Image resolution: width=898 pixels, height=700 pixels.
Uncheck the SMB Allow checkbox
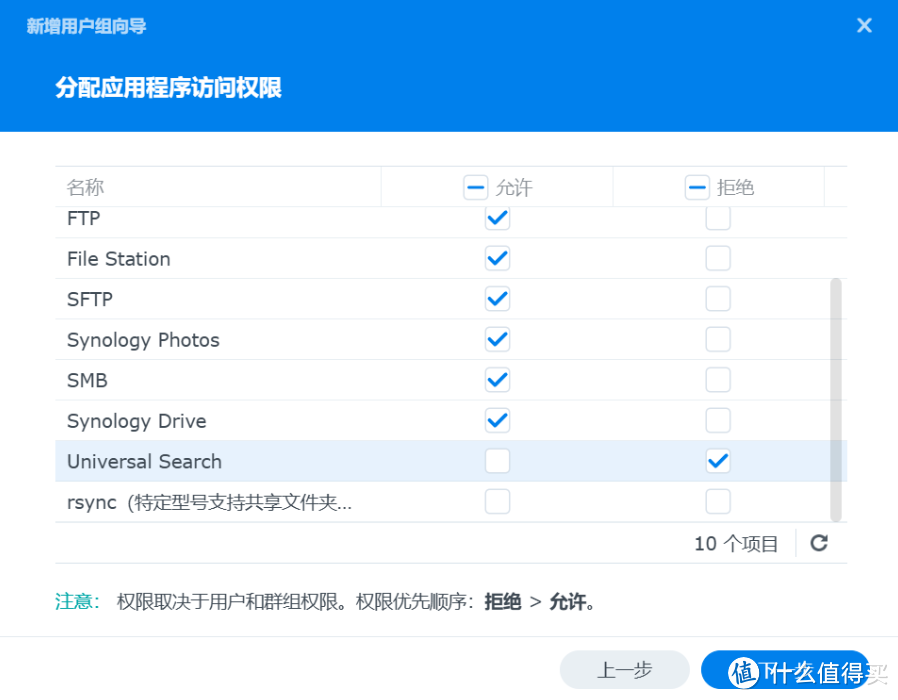(x=497, y=380)
